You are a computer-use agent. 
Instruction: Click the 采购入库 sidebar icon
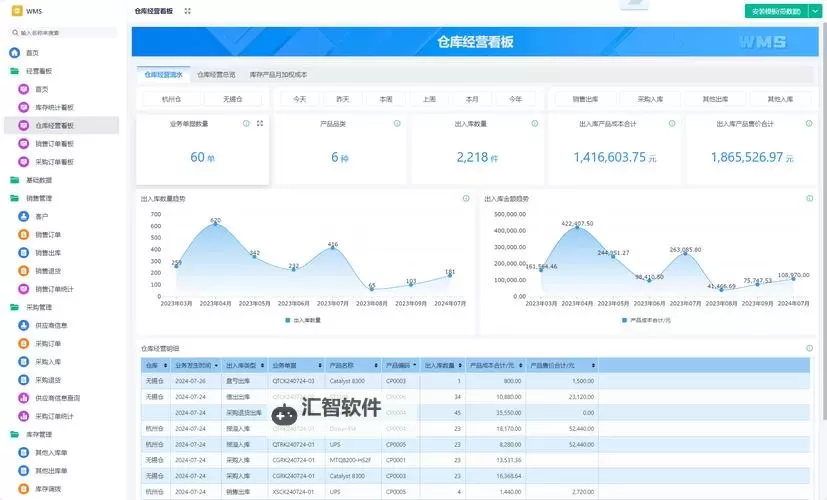pyautogui.click(x=24, y=362)
